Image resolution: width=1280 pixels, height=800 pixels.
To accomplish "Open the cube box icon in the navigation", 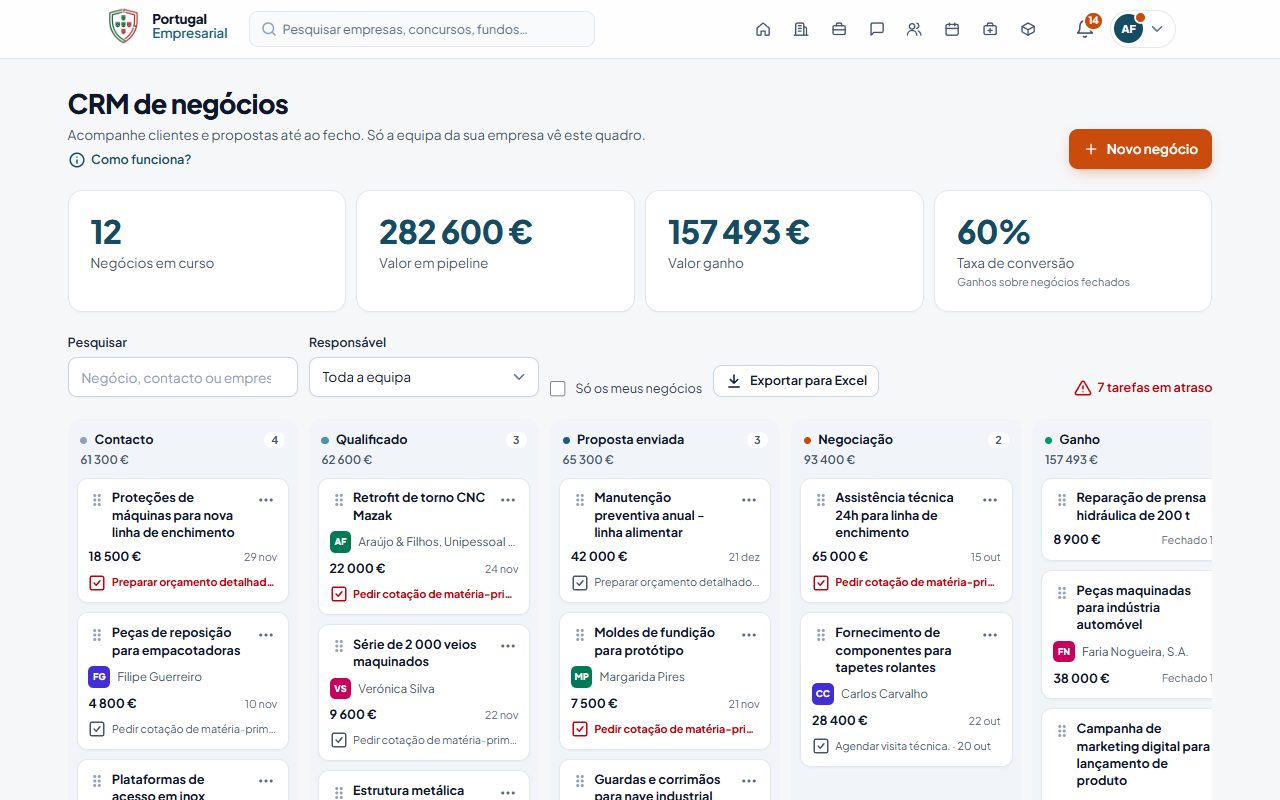I will coord(1028,29).
